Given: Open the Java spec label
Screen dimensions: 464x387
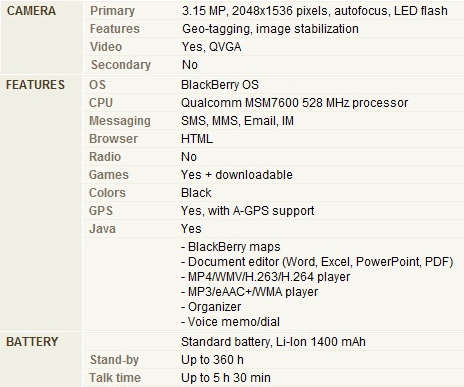Looking at the screenshot, I should pos(102,229).
